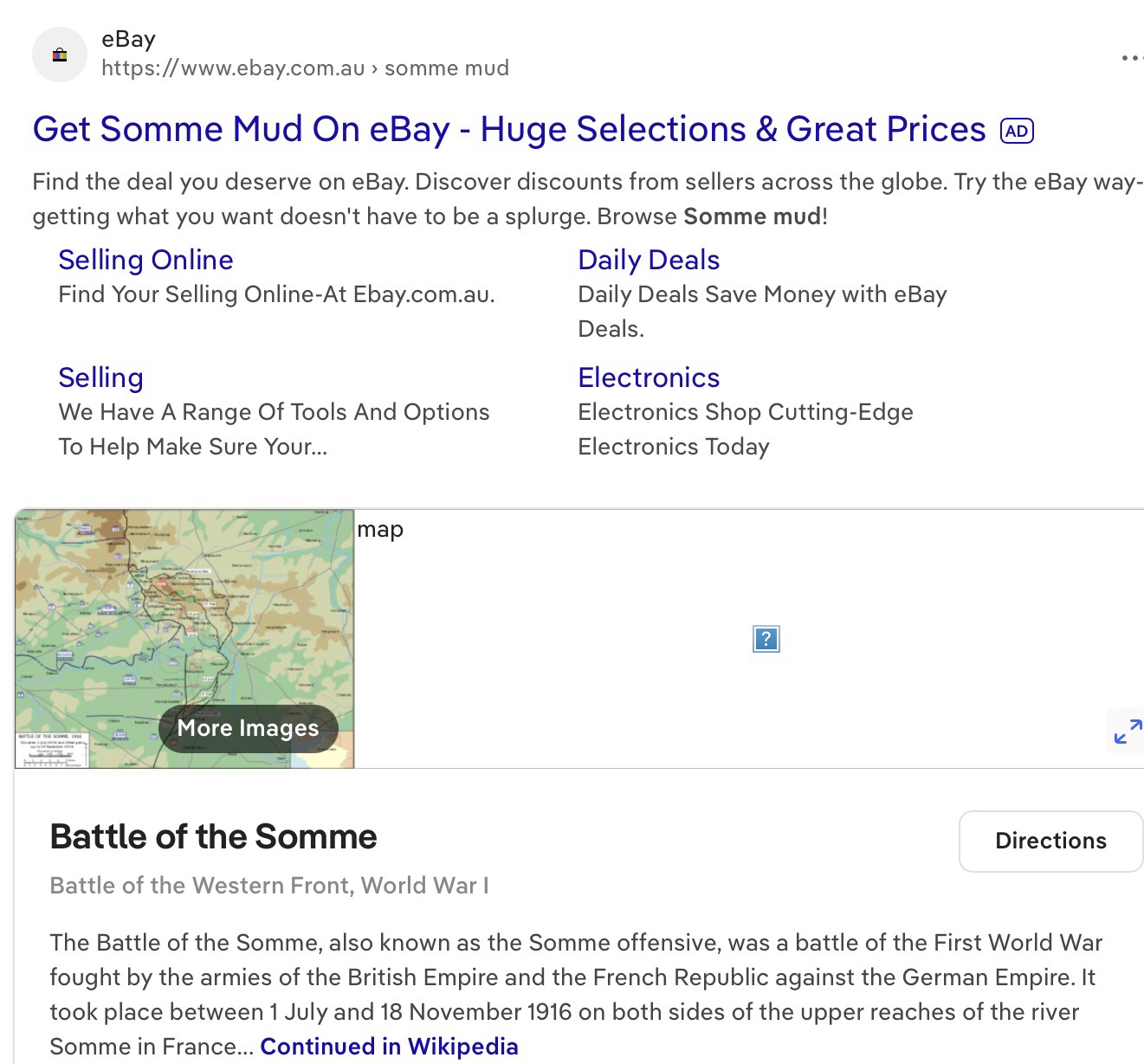Screen dimensions: 1144x1064
Task: Open the 'Selling' sitelink
Action: click(x=100, y=377)
